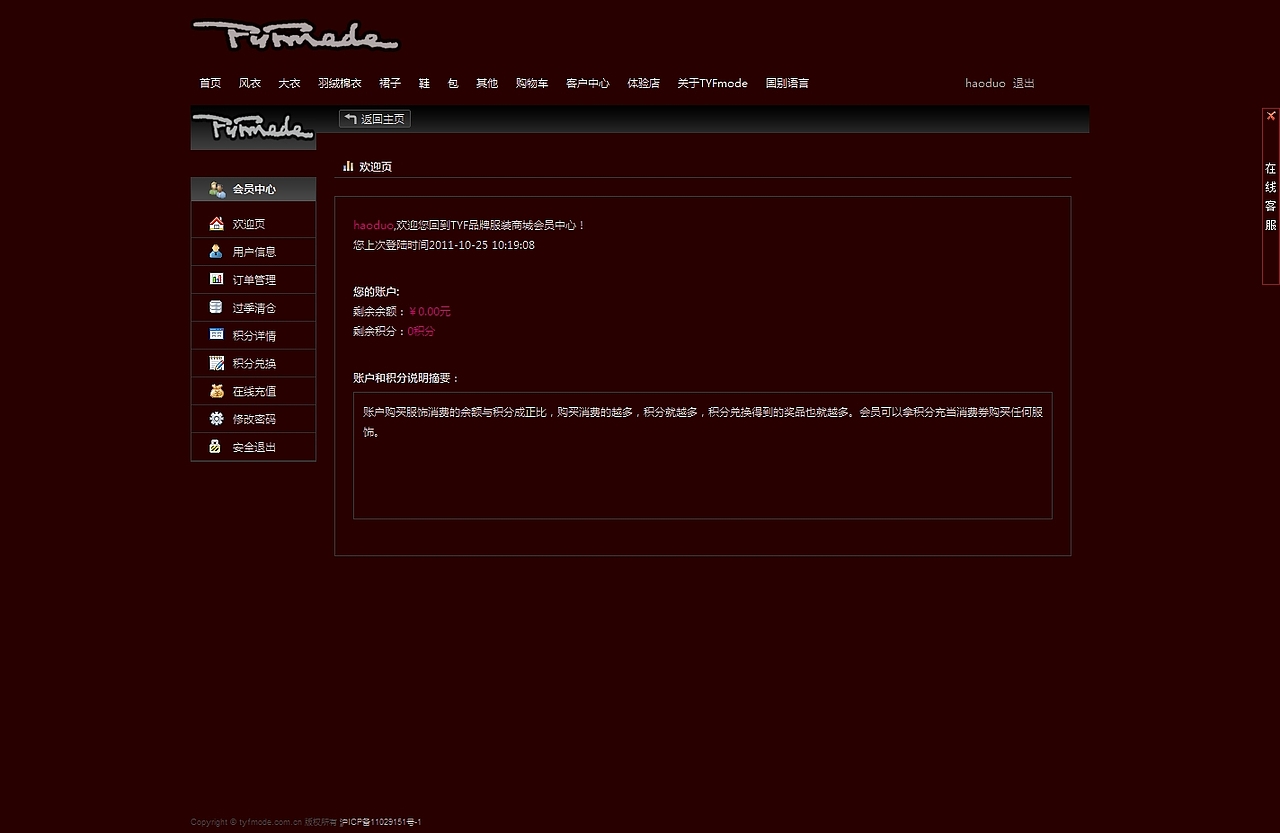
Task: Select the 会员中心 members header icon
Action: tap(216, 189)
